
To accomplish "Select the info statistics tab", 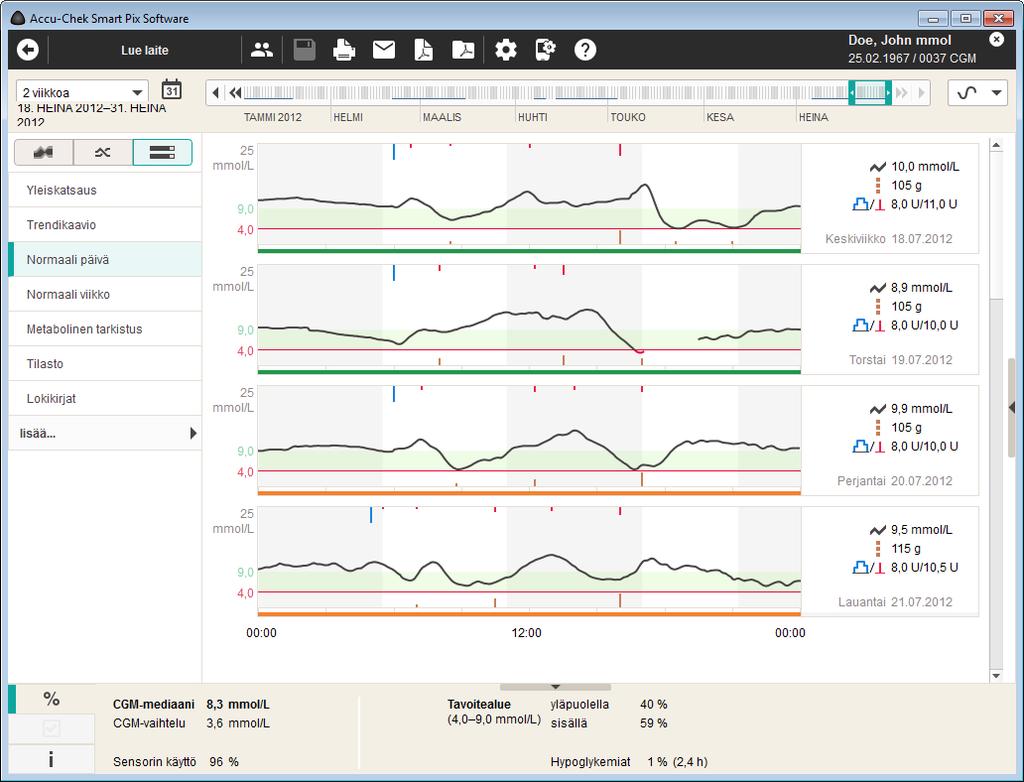I will pyautogui.click(x=52, y=759).
